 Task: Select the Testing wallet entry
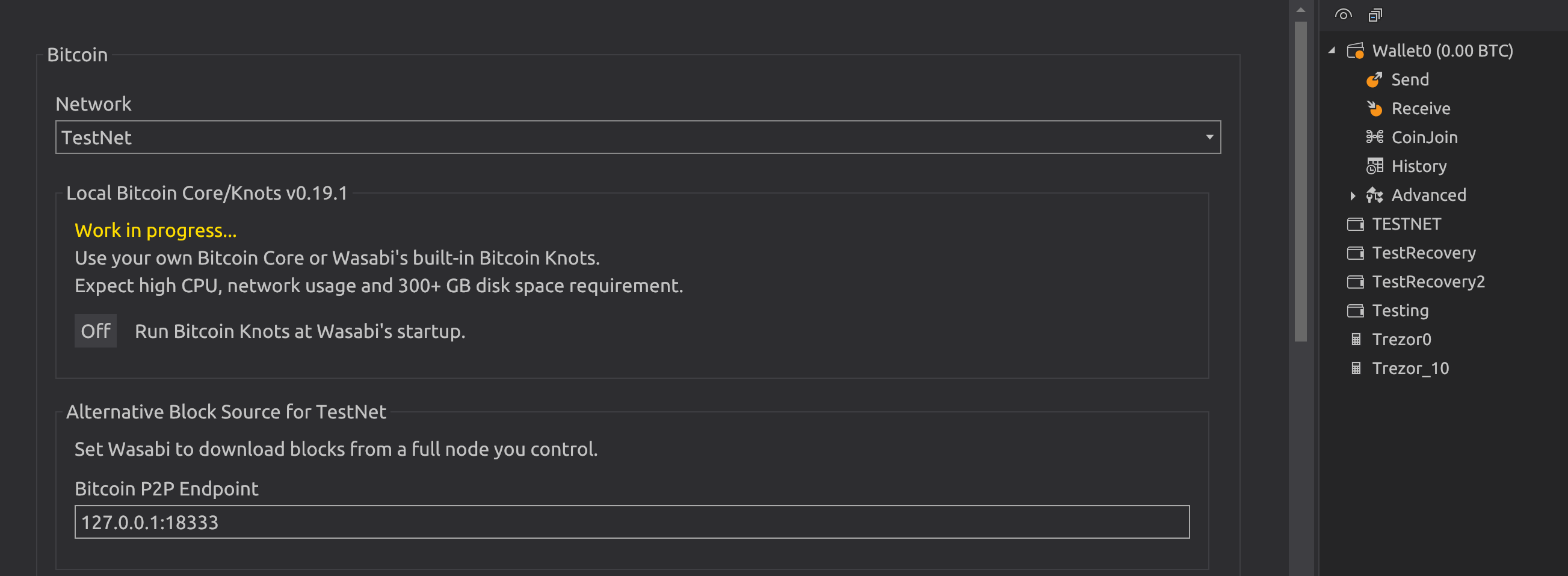(1400, 311)
